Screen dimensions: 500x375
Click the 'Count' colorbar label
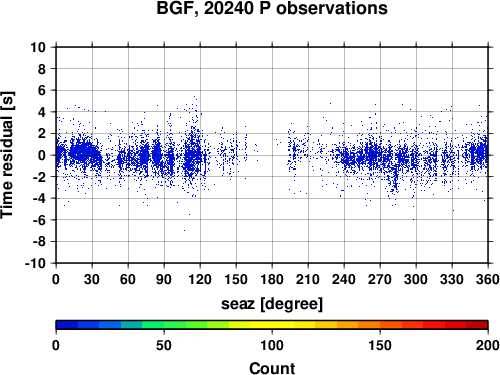click(272, 368)
